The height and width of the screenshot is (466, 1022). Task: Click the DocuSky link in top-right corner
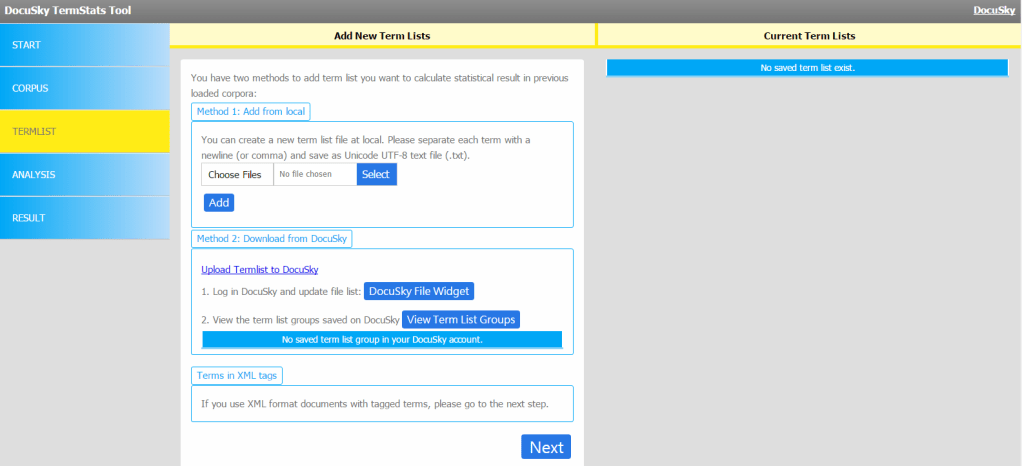coord(993,10)
